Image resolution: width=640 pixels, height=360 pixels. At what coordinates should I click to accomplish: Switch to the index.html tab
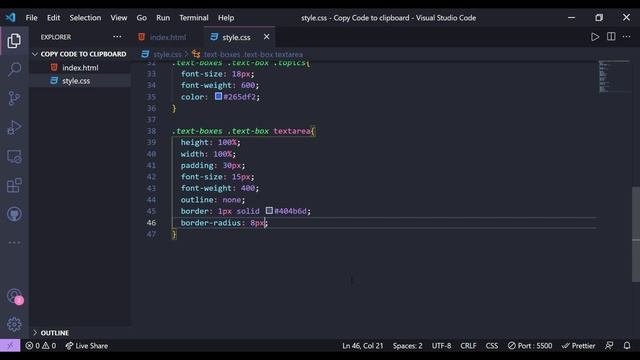pos(168,37)
